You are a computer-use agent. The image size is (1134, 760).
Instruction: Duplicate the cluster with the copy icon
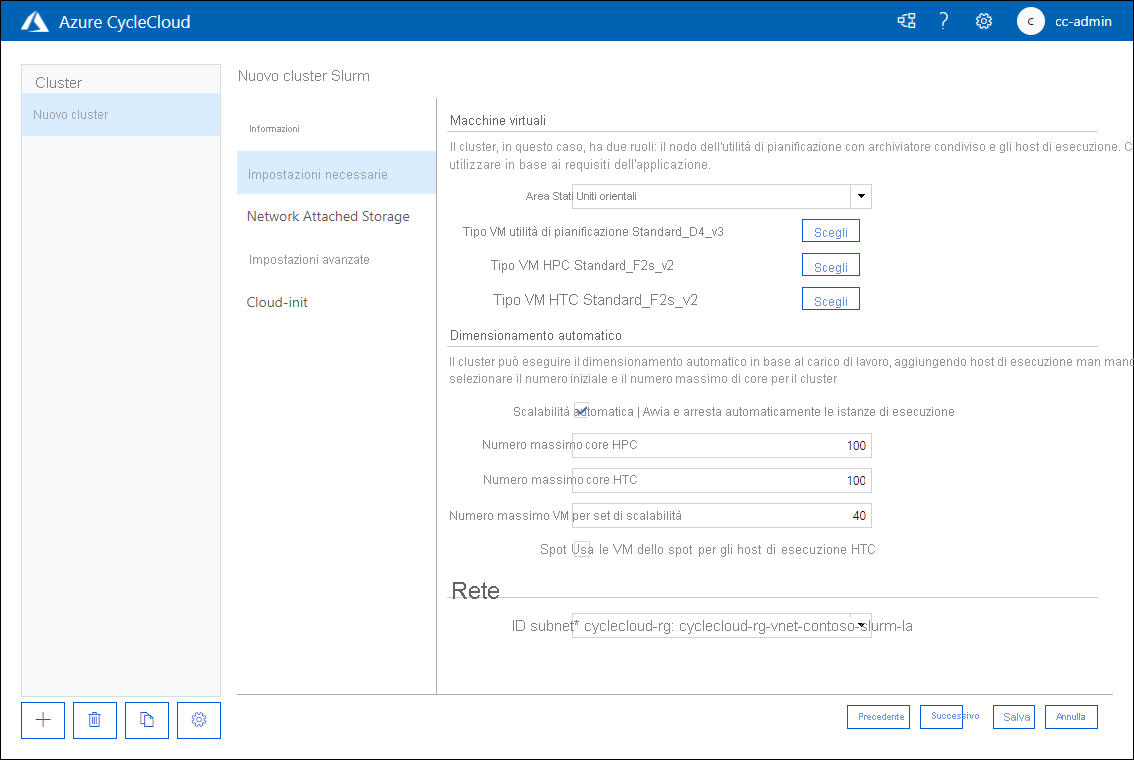146,720
